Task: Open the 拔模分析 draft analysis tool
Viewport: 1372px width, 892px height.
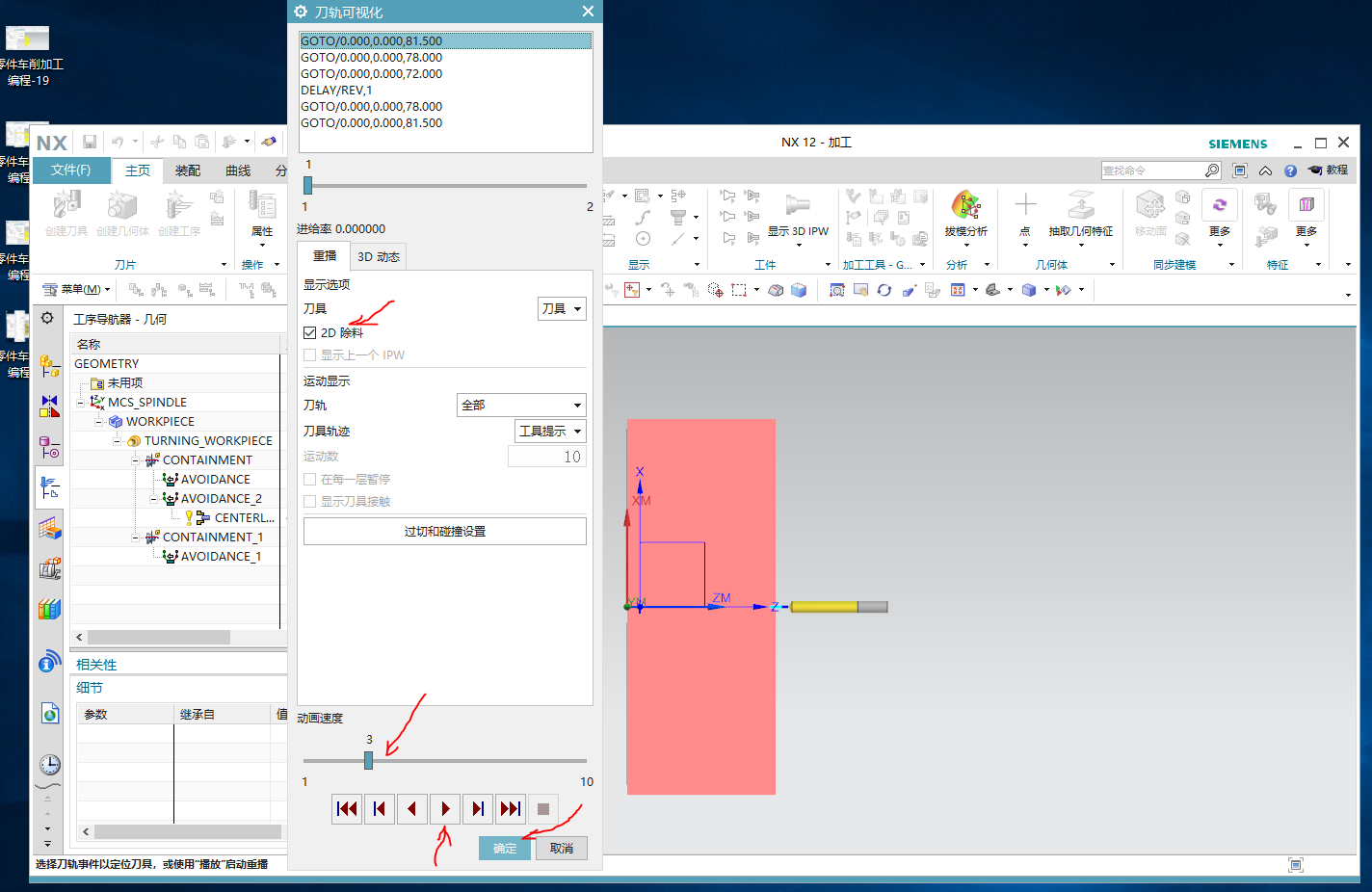Action: 966,214
